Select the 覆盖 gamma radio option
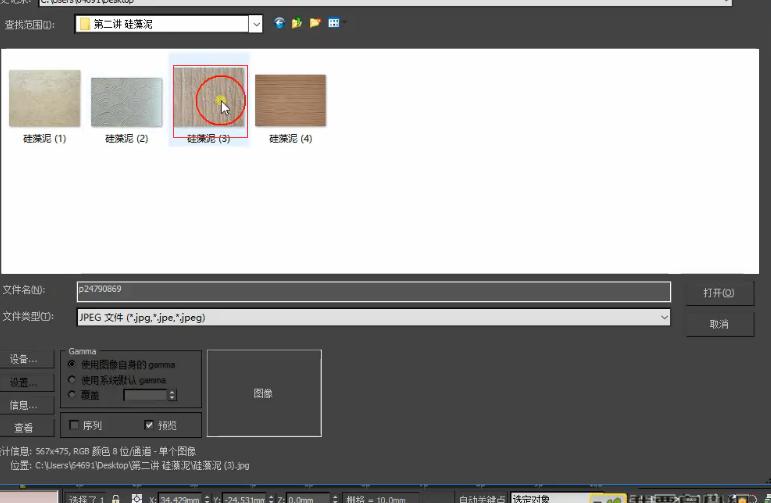The height and width of the screenshot is (503, 771). (72, 395)
